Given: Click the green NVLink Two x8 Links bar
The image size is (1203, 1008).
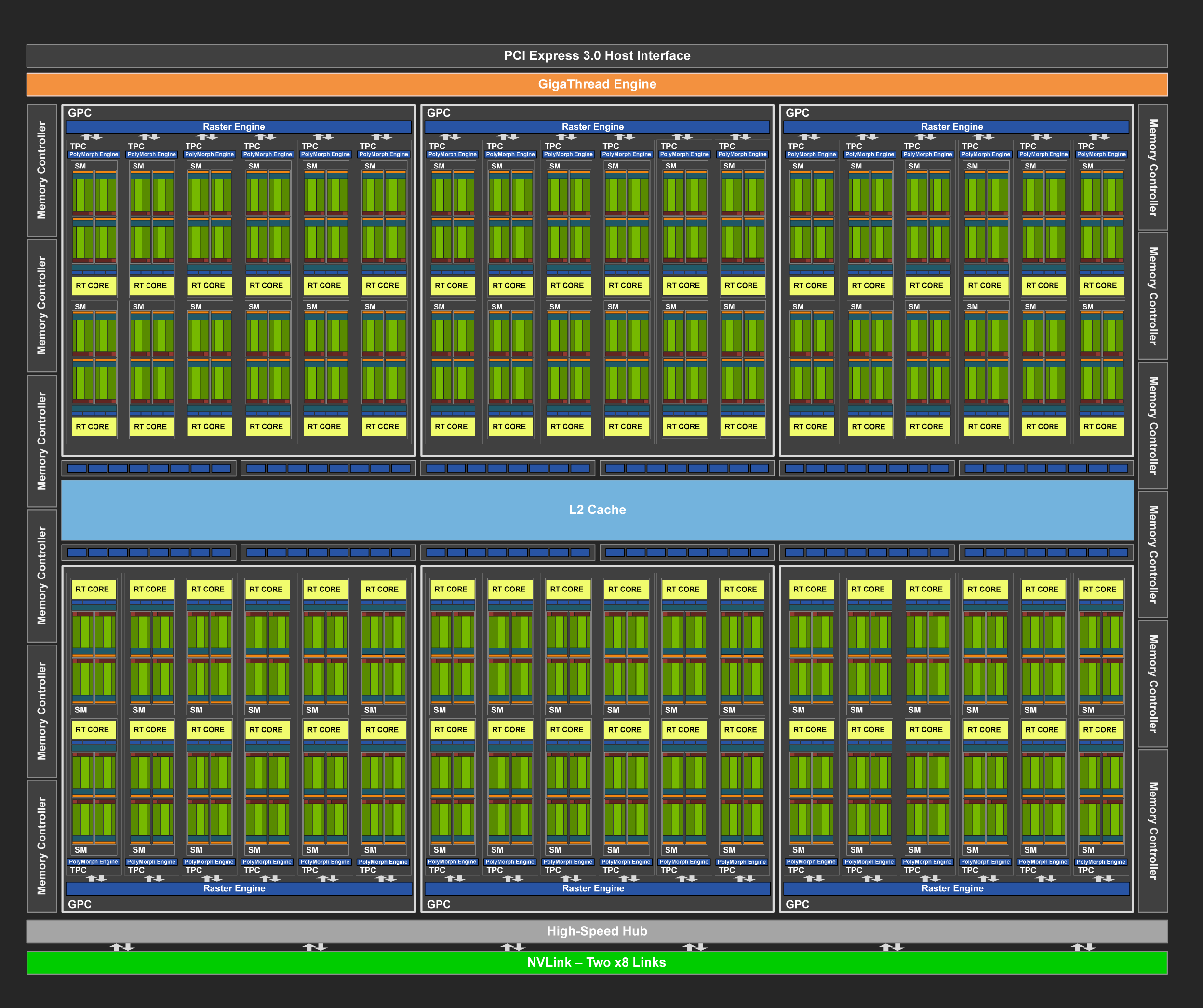Looking at the screenshot, I should [597, 962].
